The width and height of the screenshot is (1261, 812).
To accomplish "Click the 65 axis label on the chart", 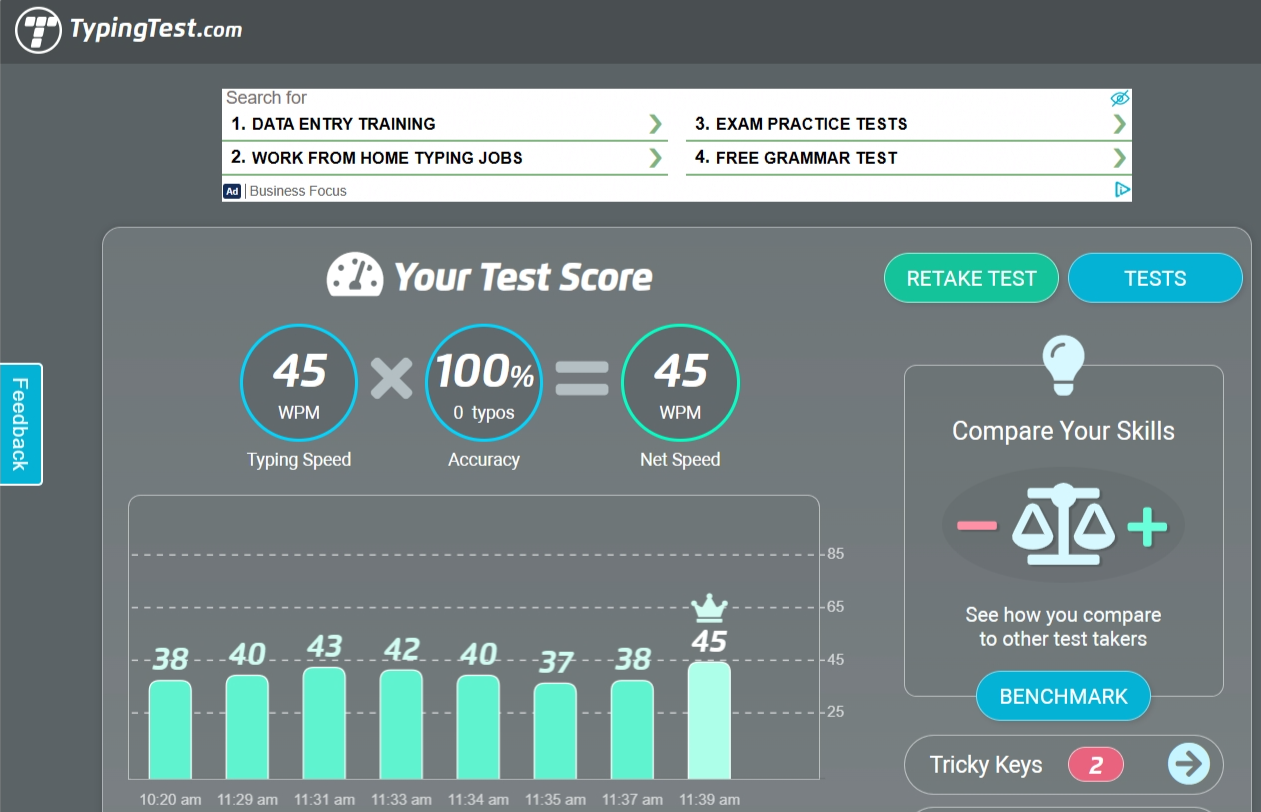I will click(x=836, y=607).
